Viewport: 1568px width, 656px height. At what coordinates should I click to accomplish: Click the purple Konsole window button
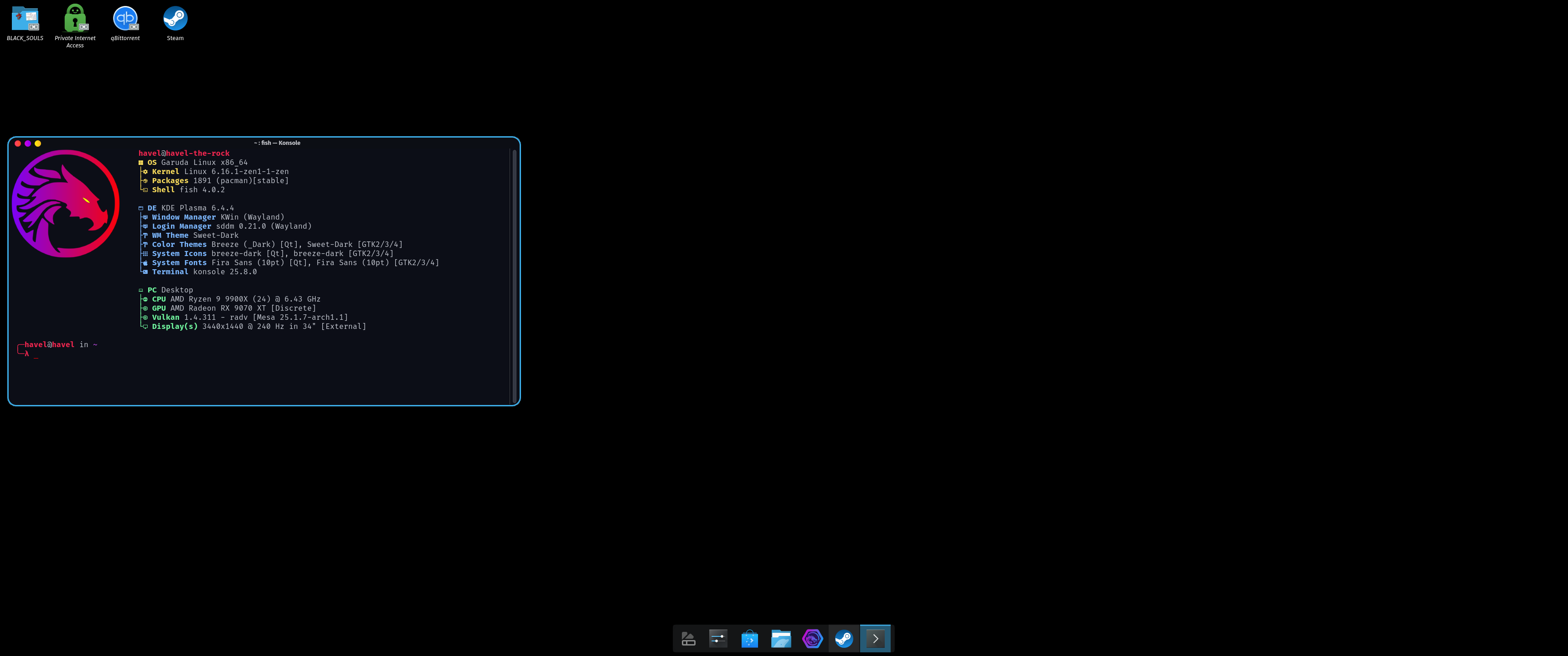pyautogui.click(x=28, y=143)
